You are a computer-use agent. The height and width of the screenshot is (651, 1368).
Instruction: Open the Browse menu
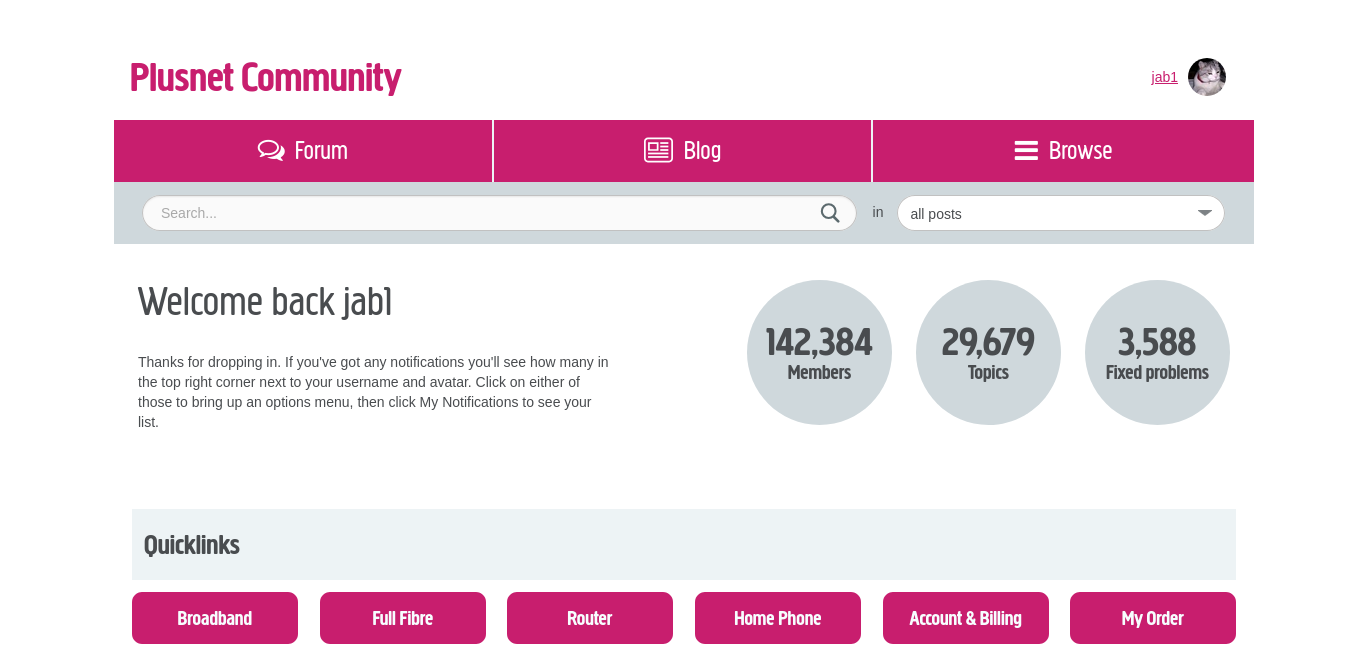[1080, 150]
